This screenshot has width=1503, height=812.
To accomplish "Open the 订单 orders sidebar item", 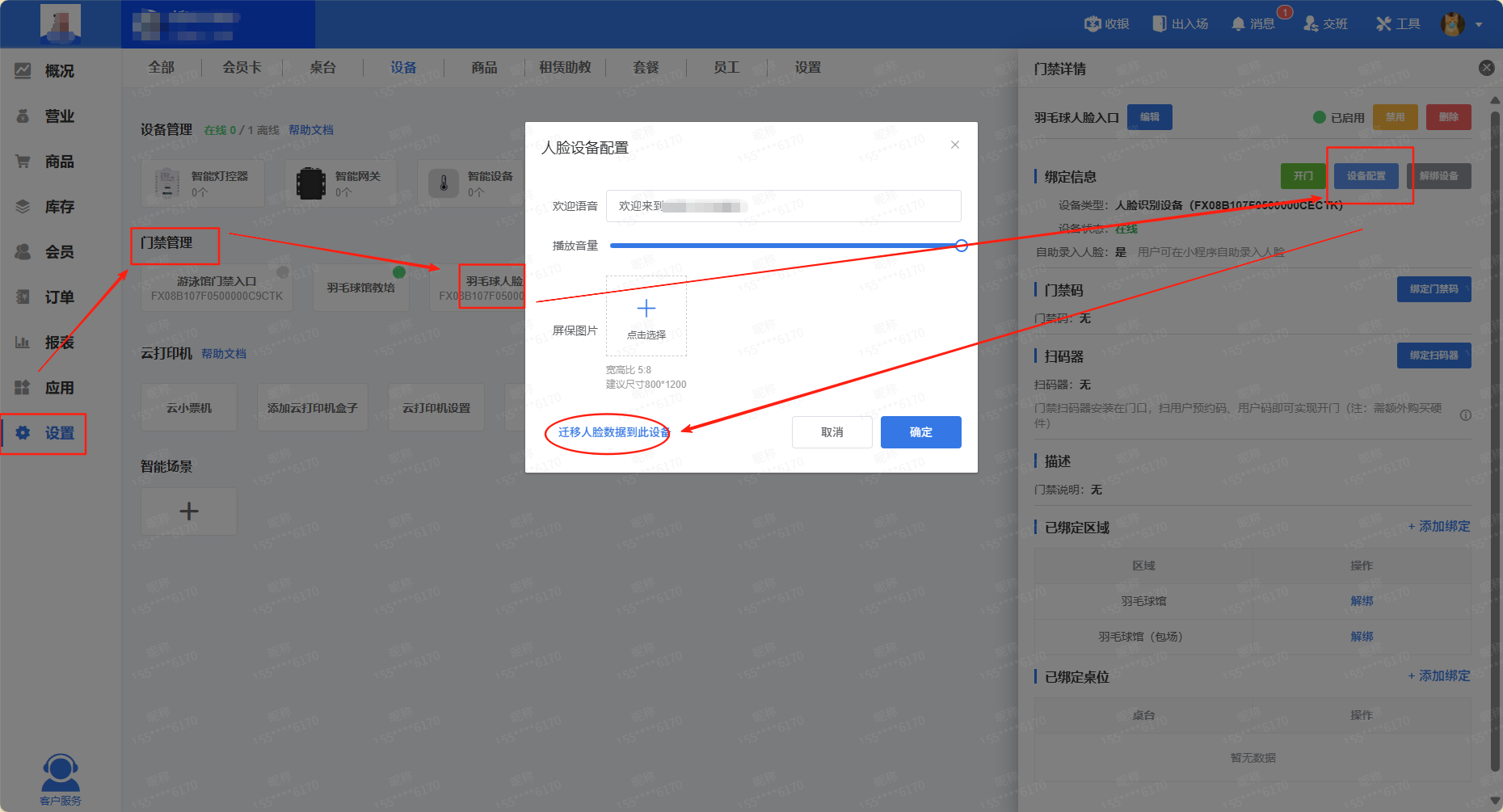I will click(x=45, y=297).
